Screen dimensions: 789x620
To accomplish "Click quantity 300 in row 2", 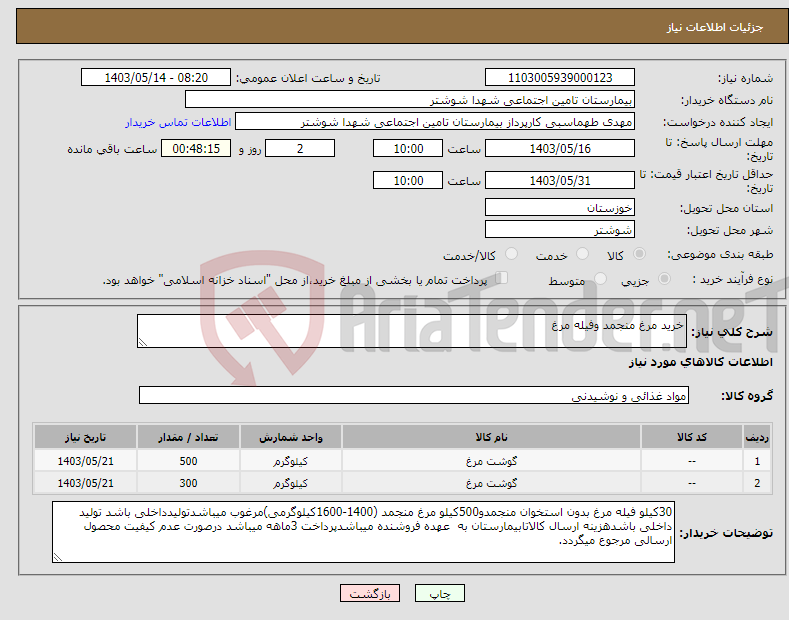I will (x=188, y=483).
